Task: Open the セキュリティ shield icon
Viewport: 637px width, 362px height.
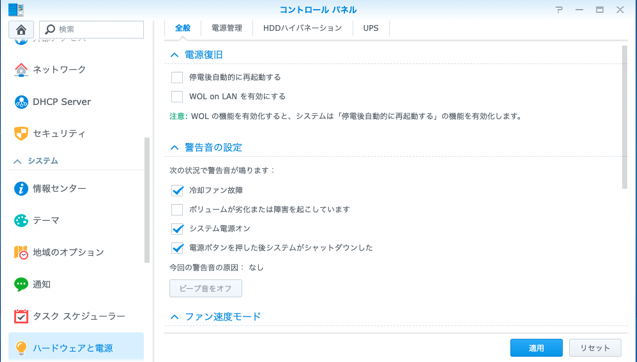Action: [21, 133]
